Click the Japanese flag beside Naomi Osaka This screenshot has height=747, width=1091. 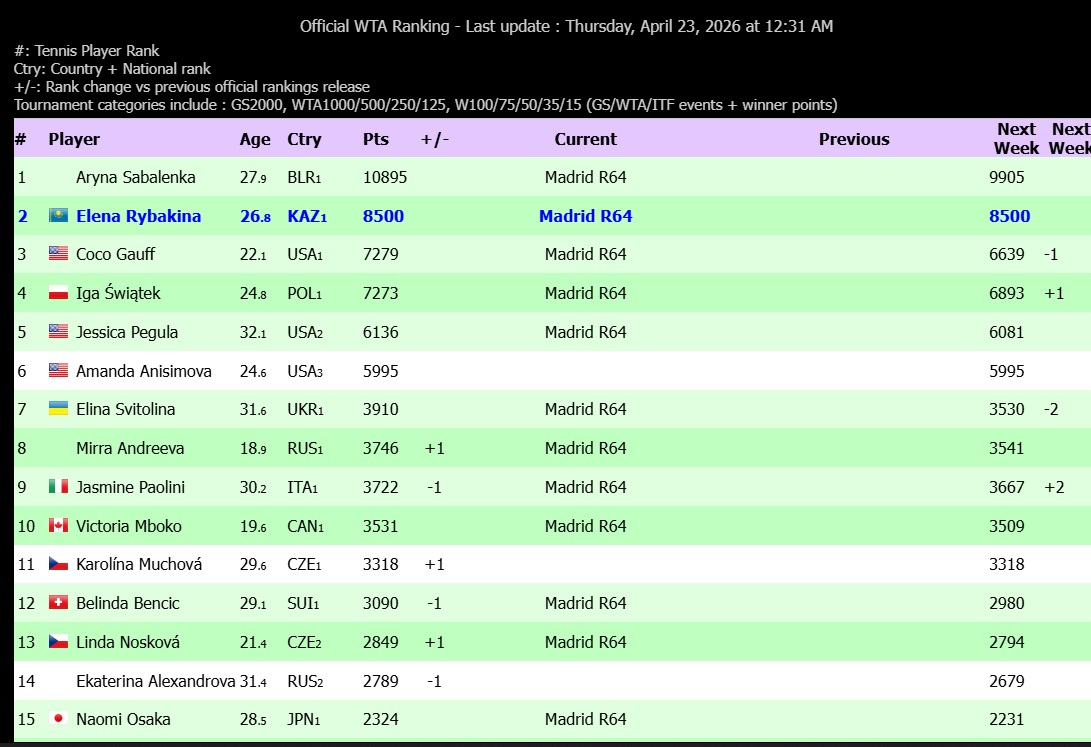point(58,719)
